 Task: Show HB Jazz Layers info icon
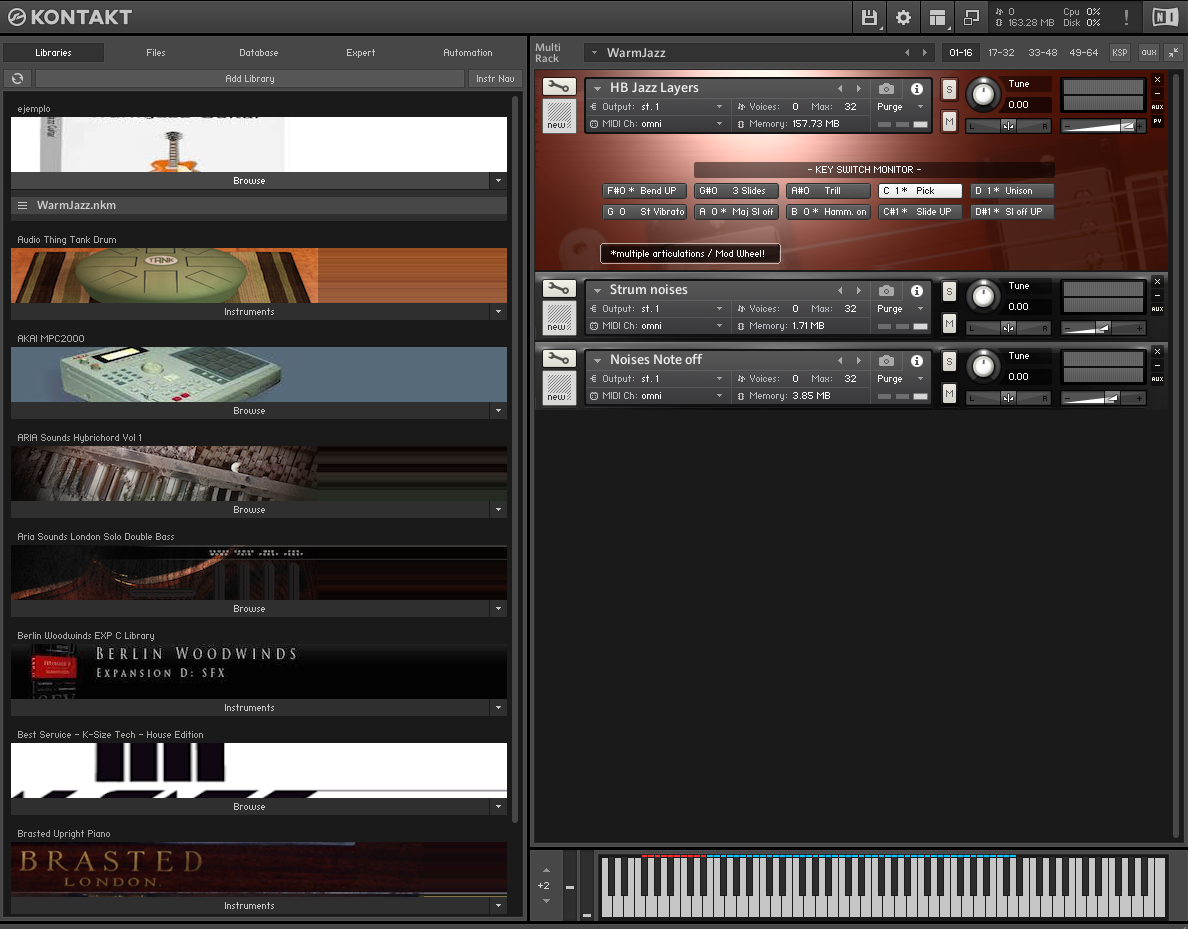[917, 89]
